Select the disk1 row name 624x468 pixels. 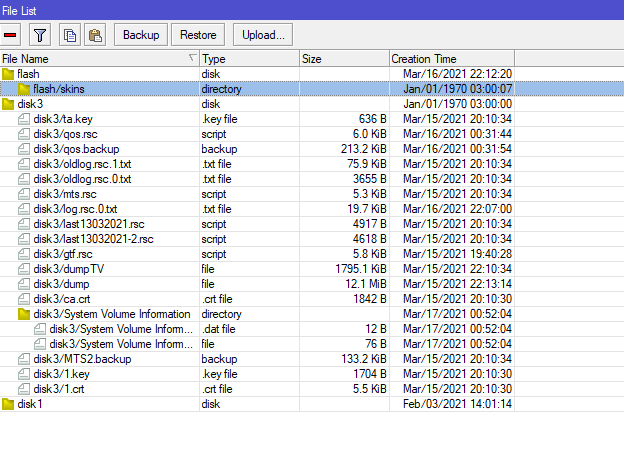(x=30, y=404)
